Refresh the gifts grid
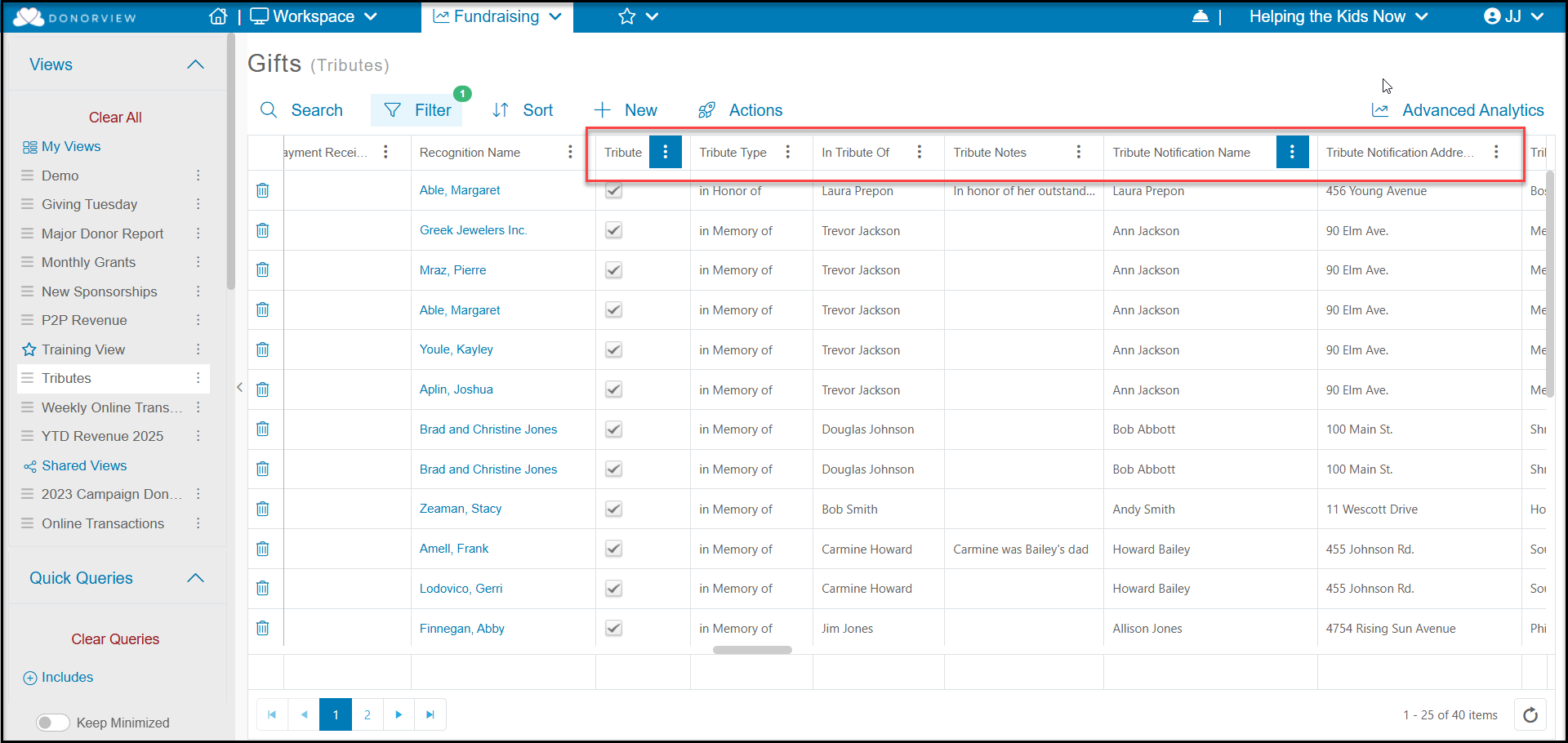 tap(1530, 715)
